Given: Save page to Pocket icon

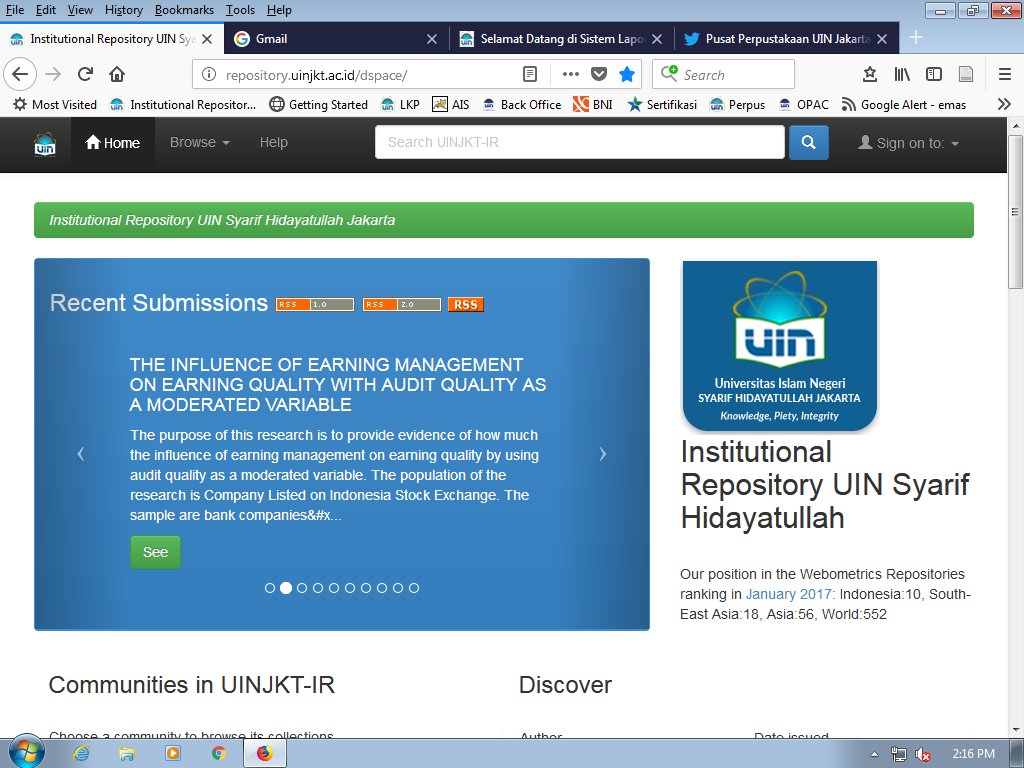Looking at the screenshot, I should pyautogui.click(x=599, y=74).
